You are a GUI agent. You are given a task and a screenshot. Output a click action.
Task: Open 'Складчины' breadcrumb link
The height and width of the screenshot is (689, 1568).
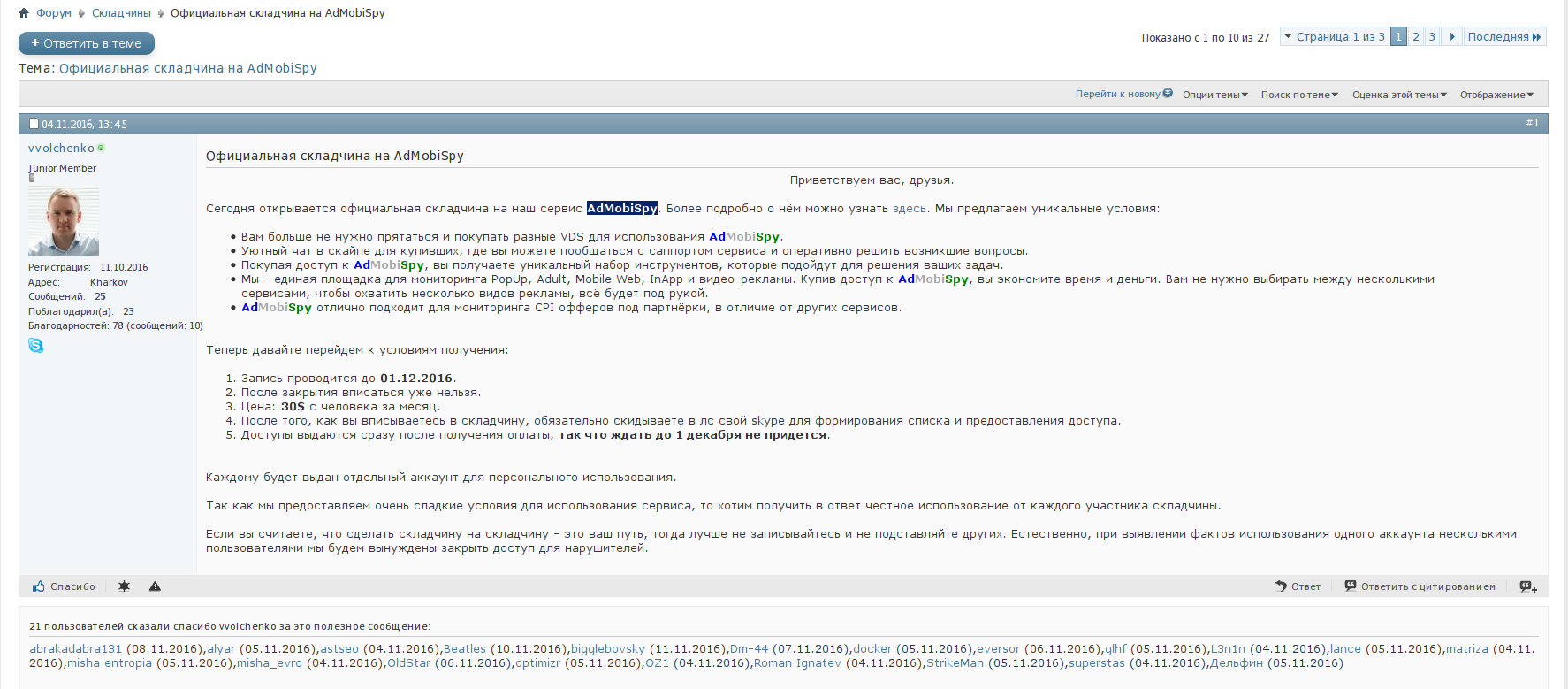tap(121, 13)
